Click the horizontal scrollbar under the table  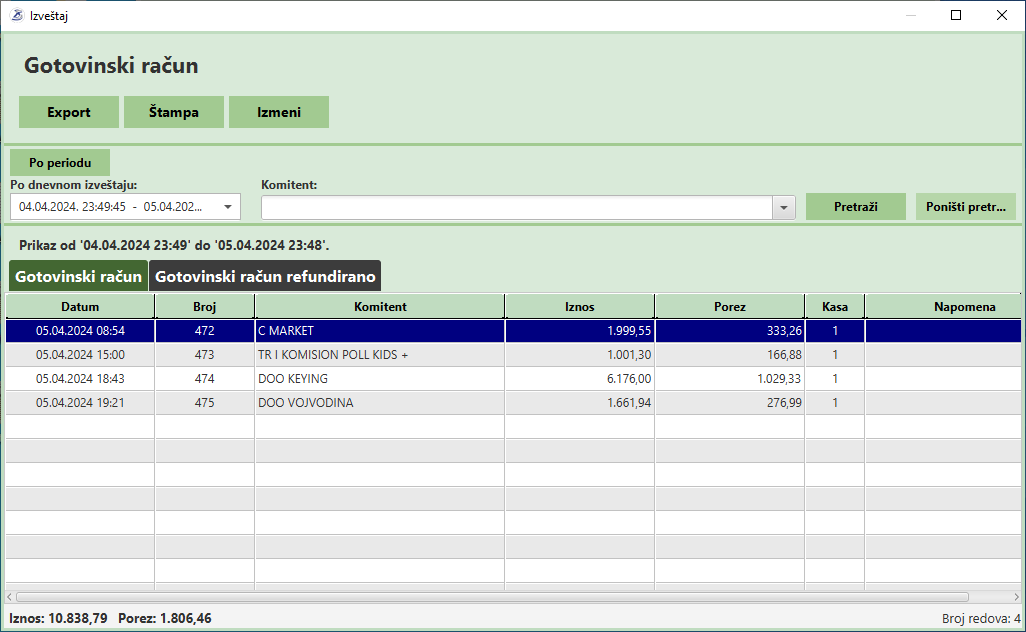coord(500,597)
